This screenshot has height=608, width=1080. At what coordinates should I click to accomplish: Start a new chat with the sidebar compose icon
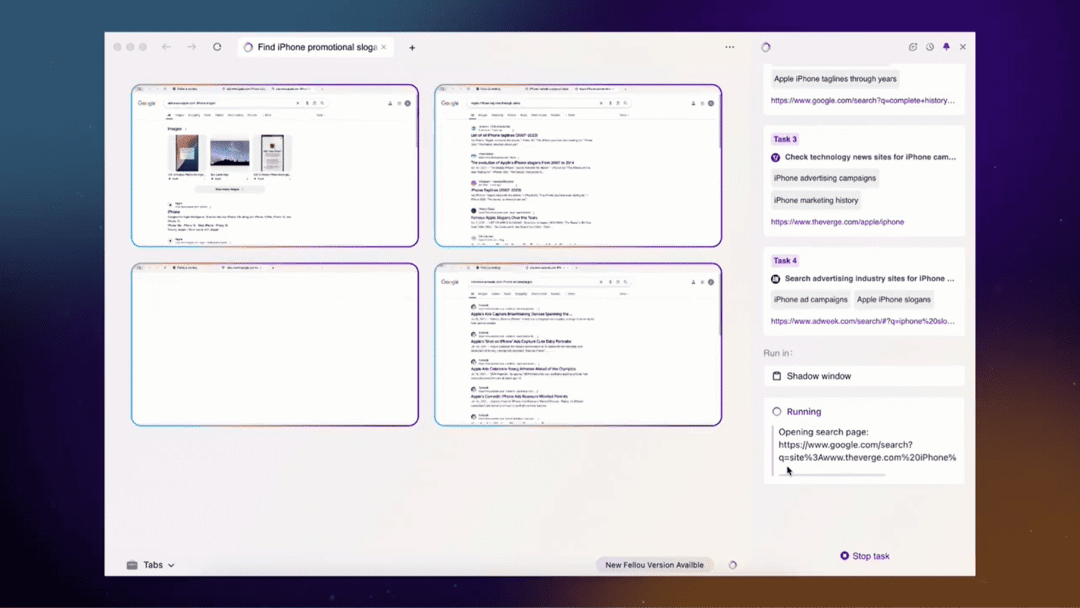point(913,47)
